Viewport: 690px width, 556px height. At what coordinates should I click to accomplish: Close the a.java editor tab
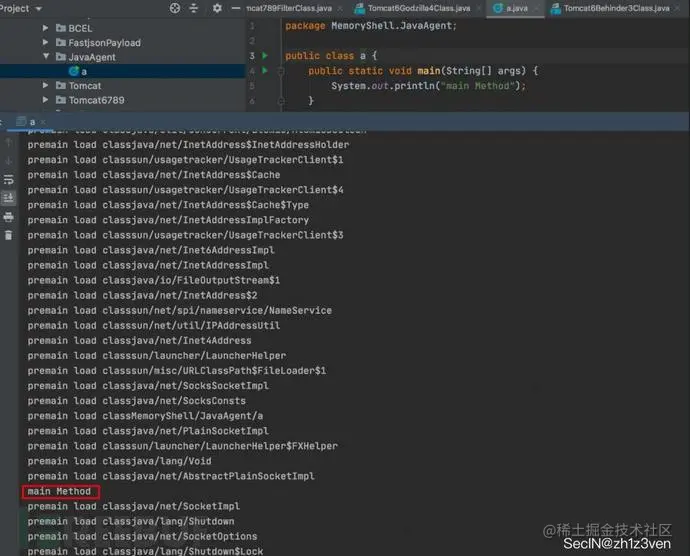tap(536, 8)
